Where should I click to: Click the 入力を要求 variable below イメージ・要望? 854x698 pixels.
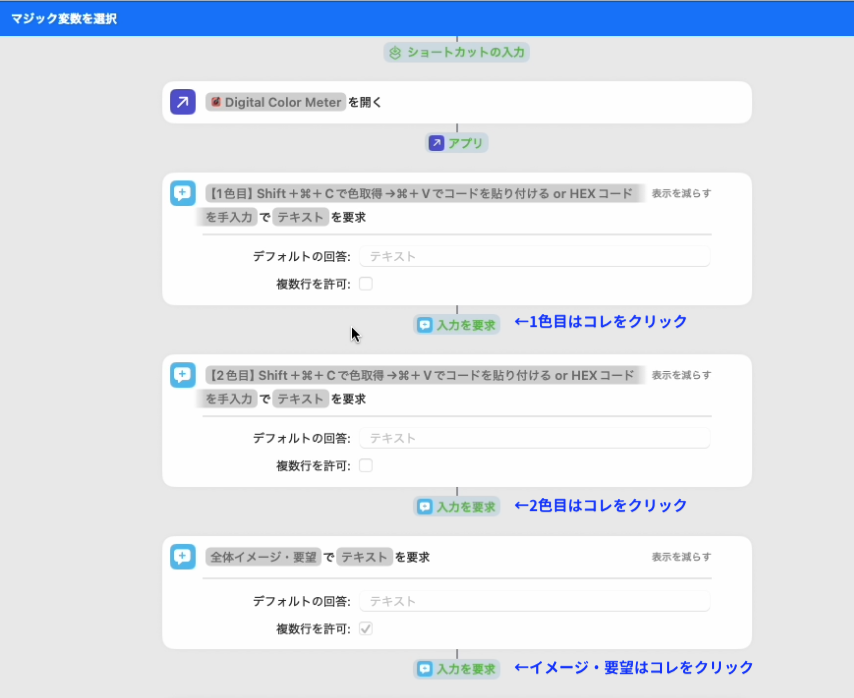pyautogui.click(x=456, y=668)
